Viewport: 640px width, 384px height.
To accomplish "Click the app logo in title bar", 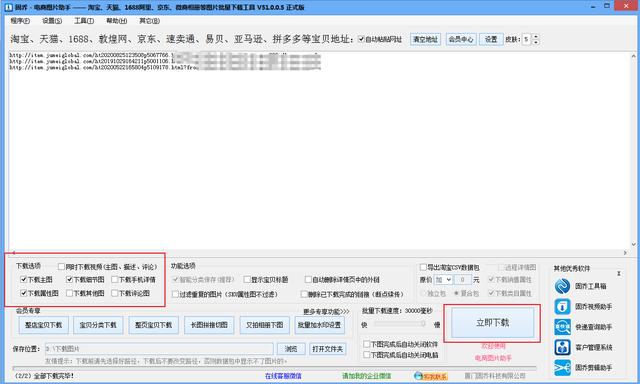I will (9, 7).
